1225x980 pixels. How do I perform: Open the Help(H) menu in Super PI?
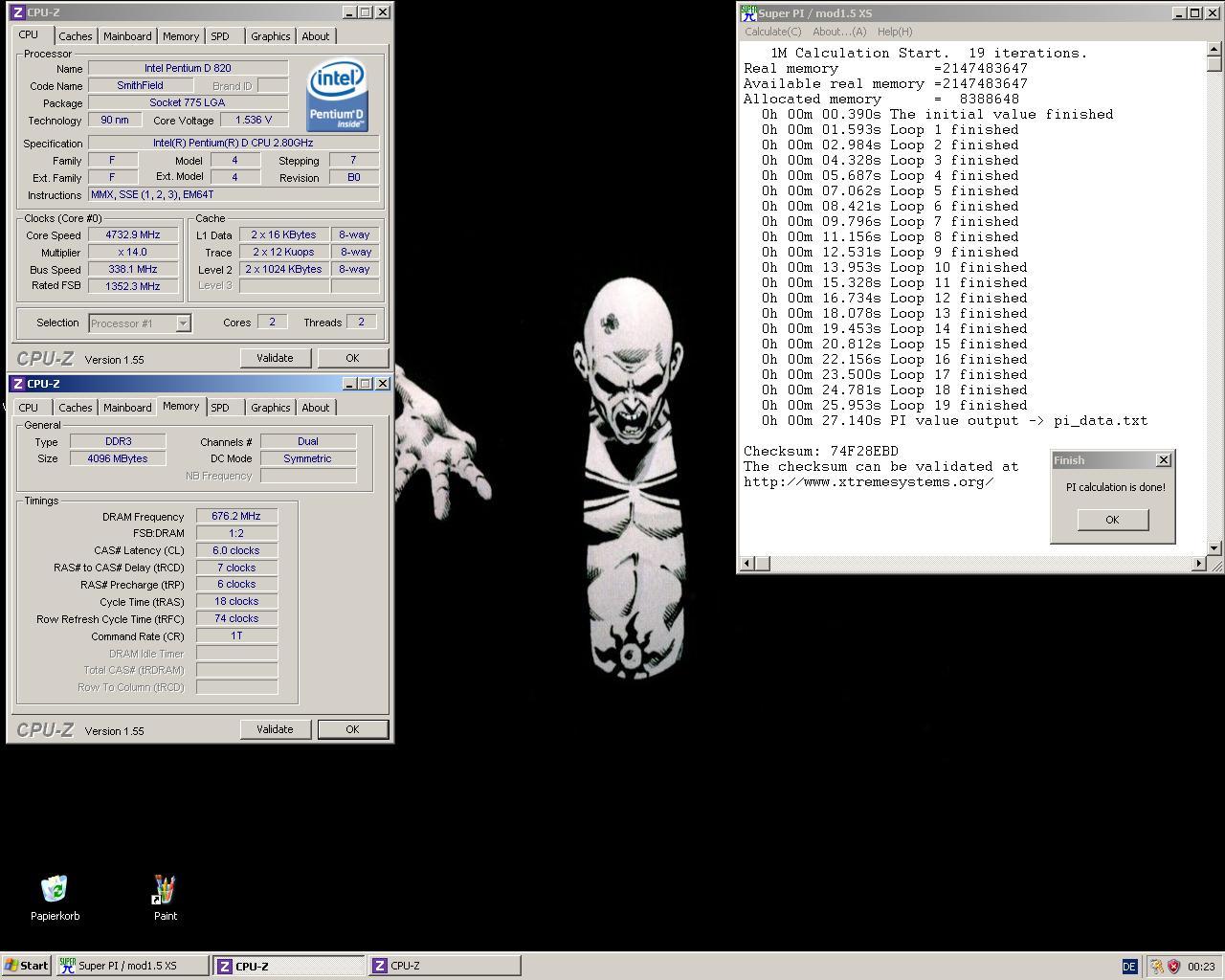(895, 32)
